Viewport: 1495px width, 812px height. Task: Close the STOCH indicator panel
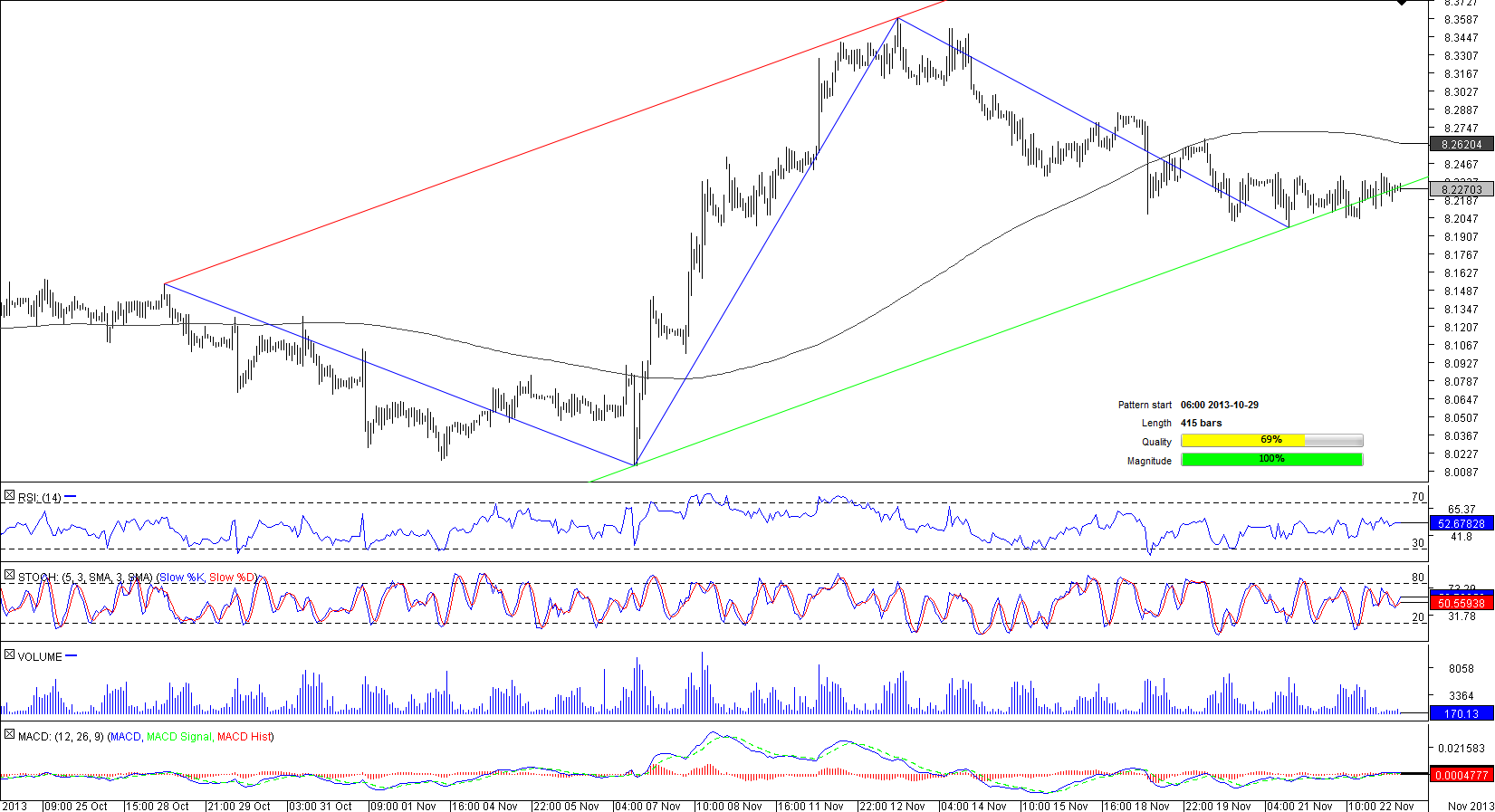9,575
